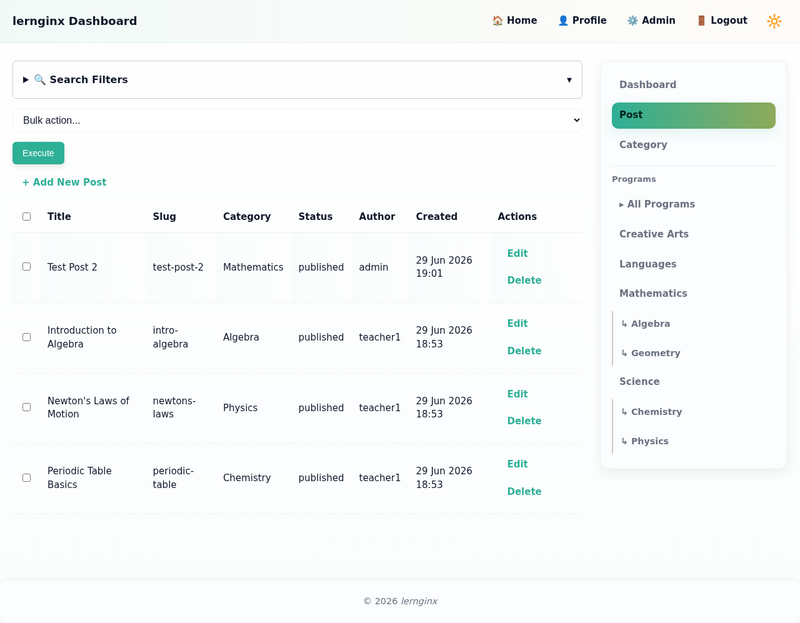800x623 pixels.
Task: Edit the Periodic Table Basics post
Action: coord(517,464)
